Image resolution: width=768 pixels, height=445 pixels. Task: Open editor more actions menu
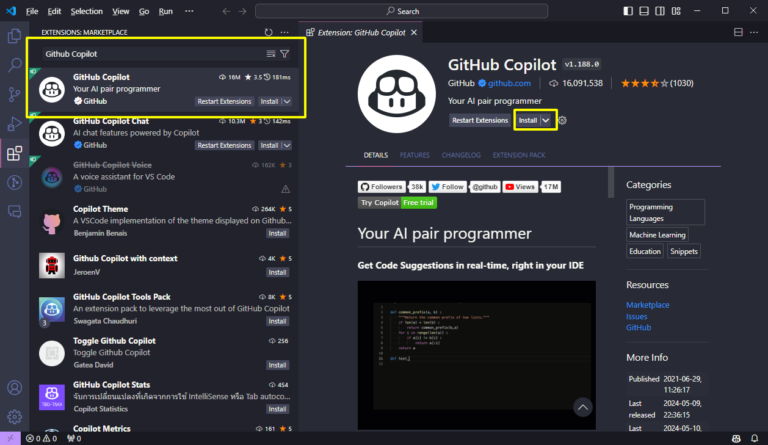tap(754, 32)
